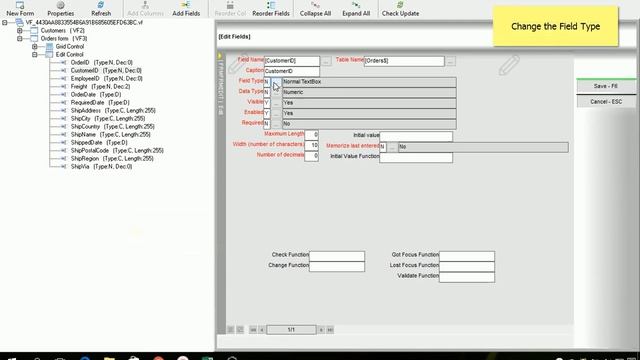Click the 1/1 record counter box
Image resolution: width=640 pixels, height=360 pixels.
click(291, 330)
